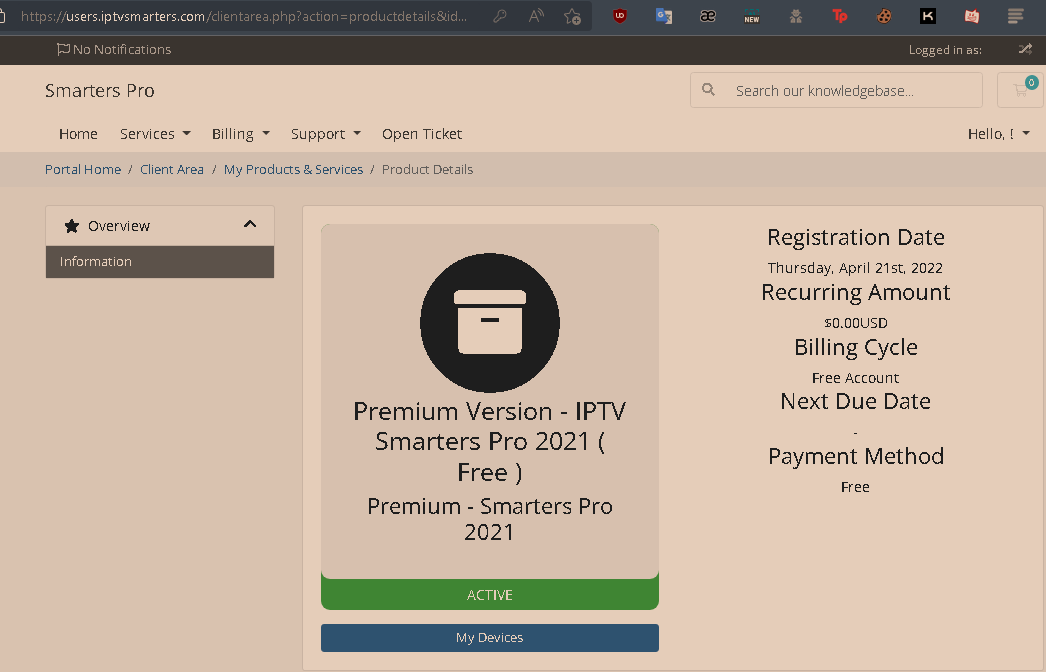The height and width of the screenshot is (672, 1046).
Task: Click 'Premium - Smarters Pro 2021' subtitle
Action: (490, 519)
